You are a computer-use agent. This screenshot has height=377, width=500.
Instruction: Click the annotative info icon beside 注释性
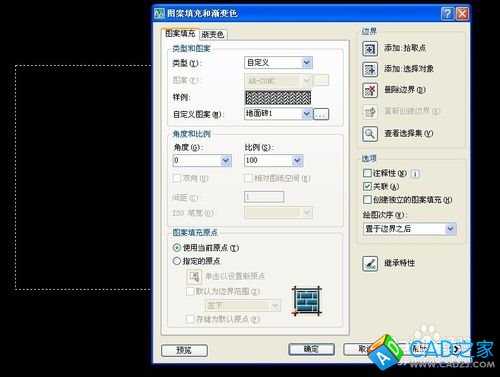pyautogui.click(x=415, y=174)
